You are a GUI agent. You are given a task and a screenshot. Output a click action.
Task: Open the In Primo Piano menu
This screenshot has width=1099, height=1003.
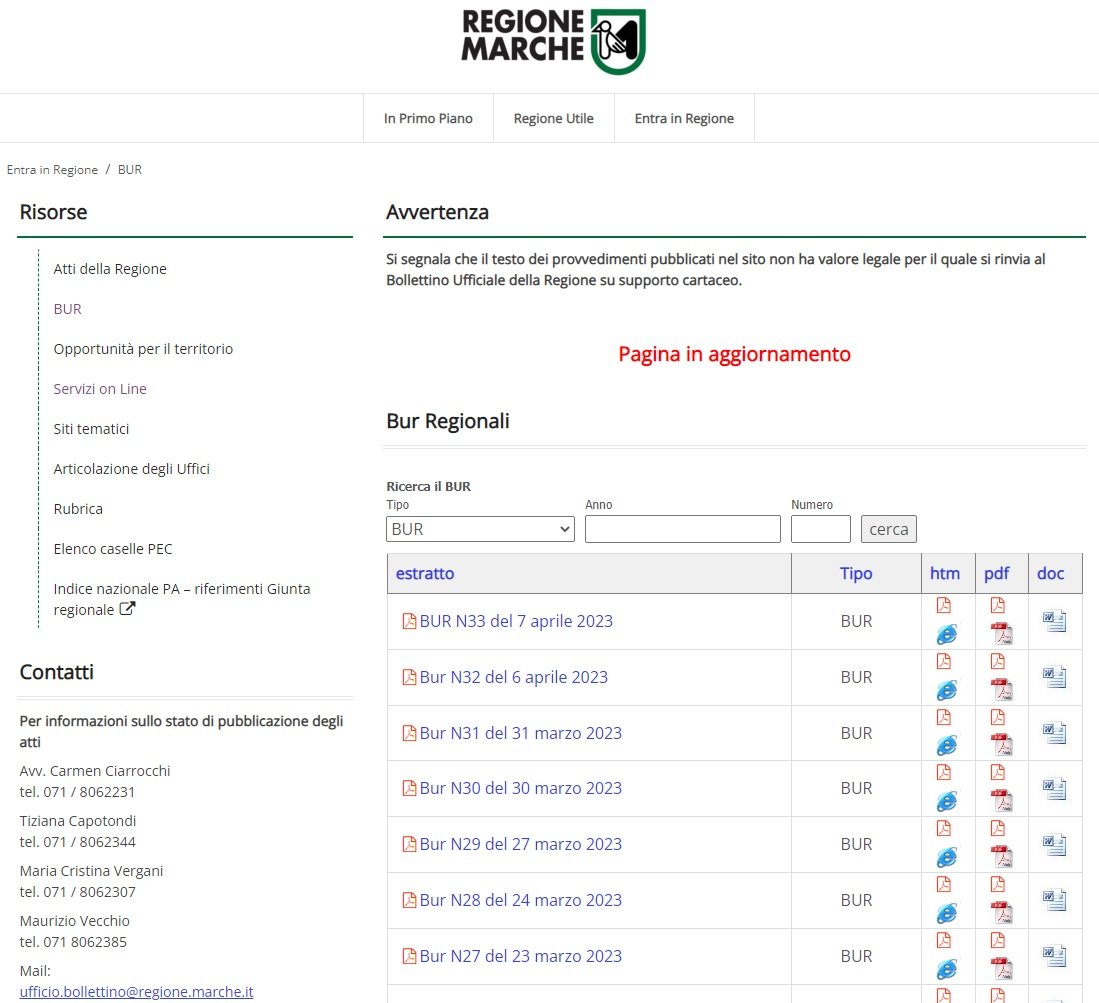428,118
